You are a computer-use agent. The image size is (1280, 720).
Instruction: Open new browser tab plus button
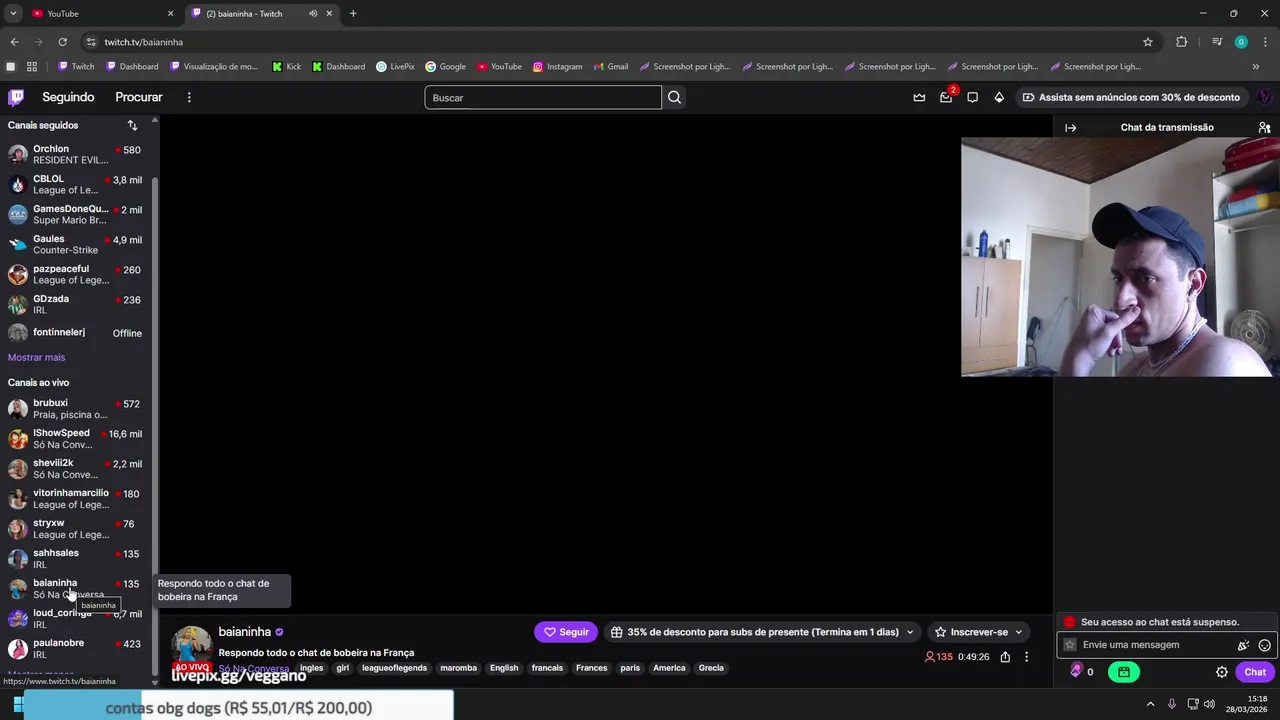coord(353,13)
